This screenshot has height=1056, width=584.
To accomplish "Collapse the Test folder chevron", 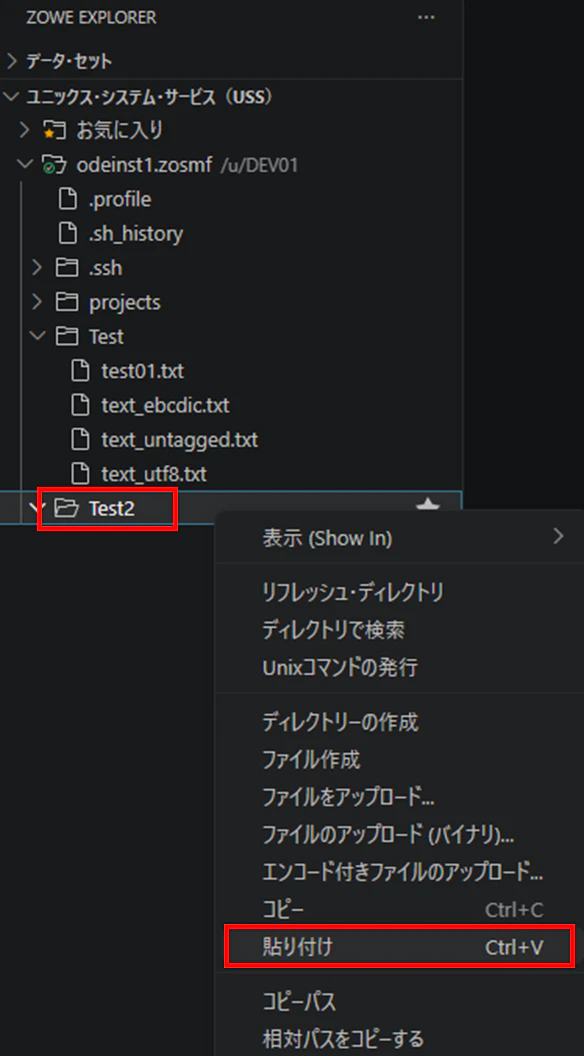I will (38, 336).
